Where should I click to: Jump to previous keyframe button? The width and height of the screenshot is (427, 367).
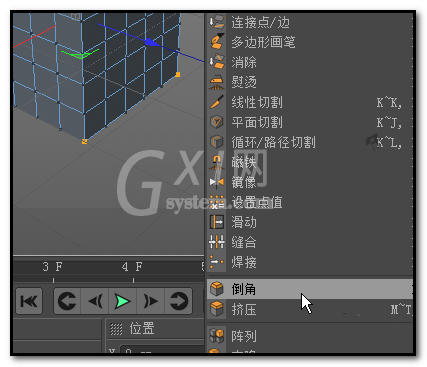67,301
